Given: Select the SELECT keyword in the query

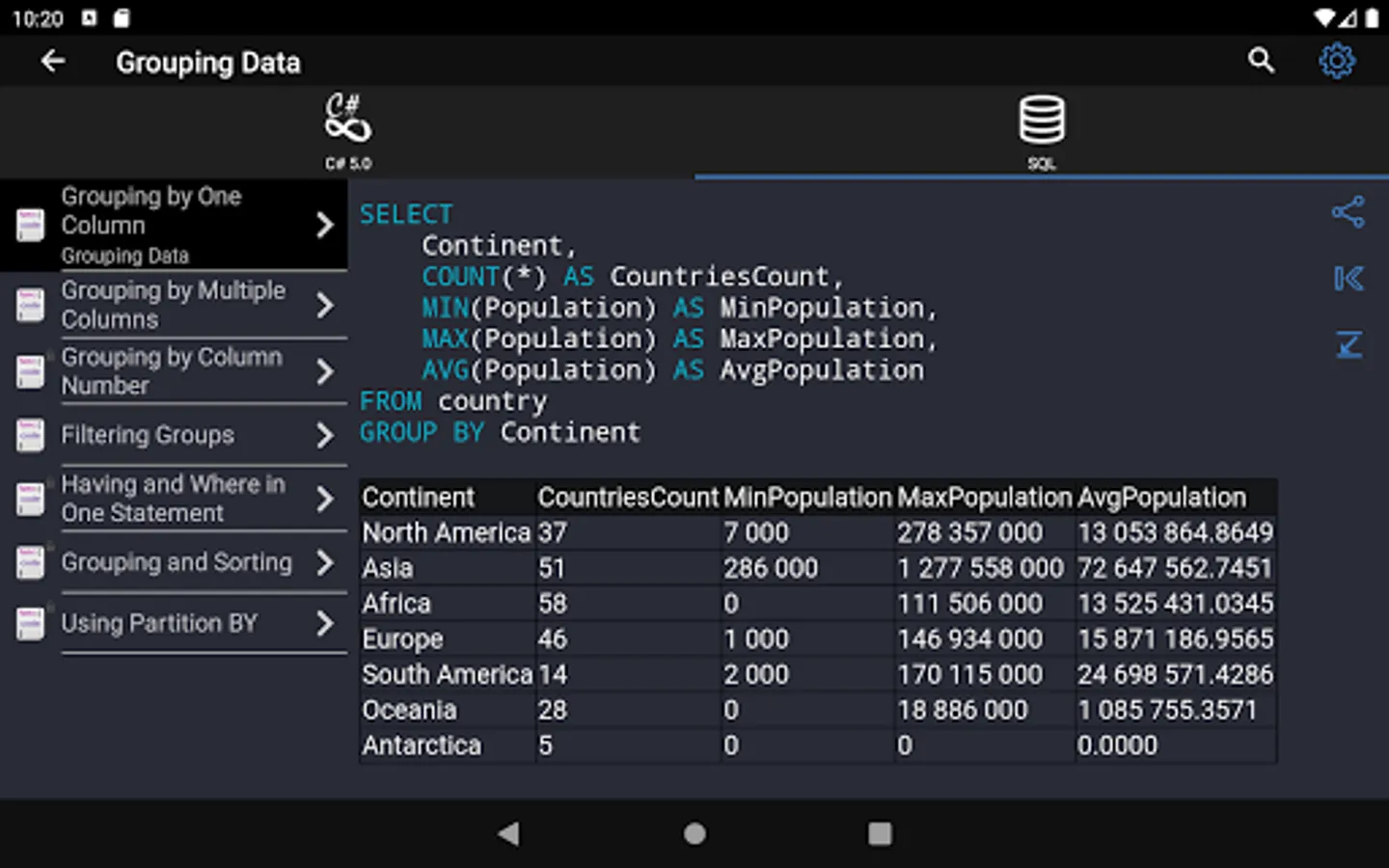Looking at the screenshot, I should (x=406, y=214).
